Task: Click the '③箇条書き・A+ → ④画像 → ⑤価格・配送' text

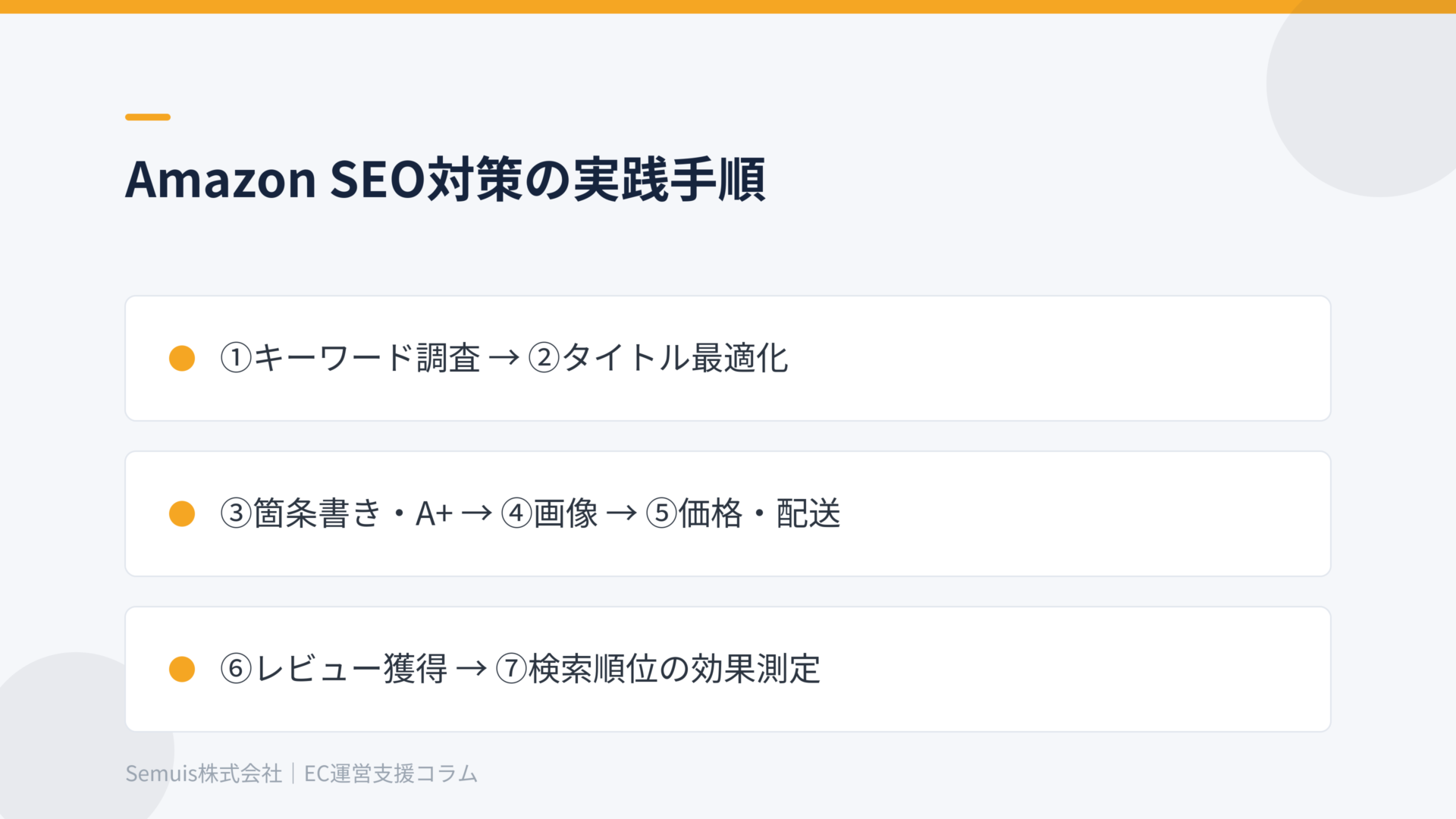Action: click(x=530, y=513)
